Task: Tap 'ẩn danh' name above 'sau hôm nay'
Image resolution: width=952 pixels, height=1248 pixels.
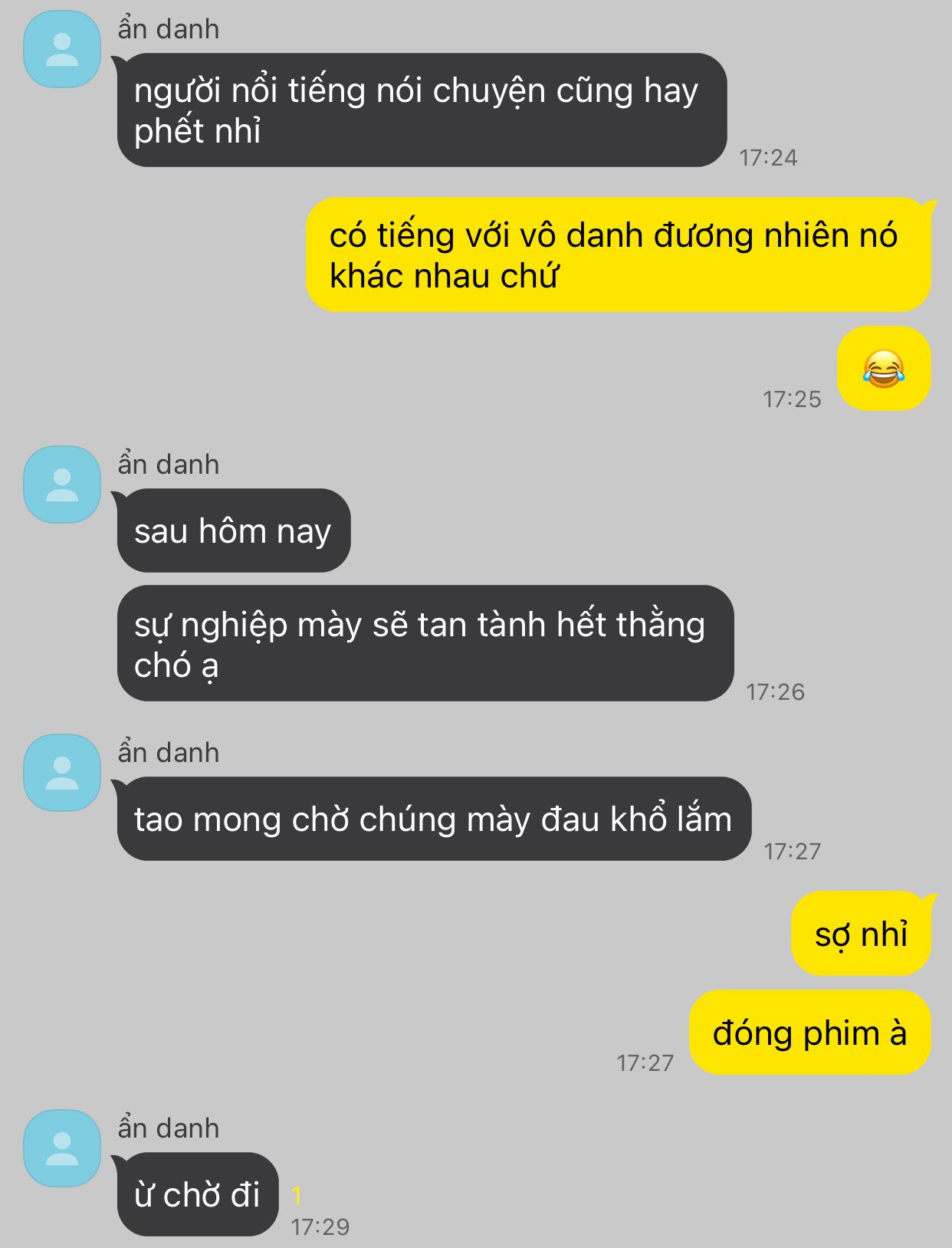Action: (169, 465)
